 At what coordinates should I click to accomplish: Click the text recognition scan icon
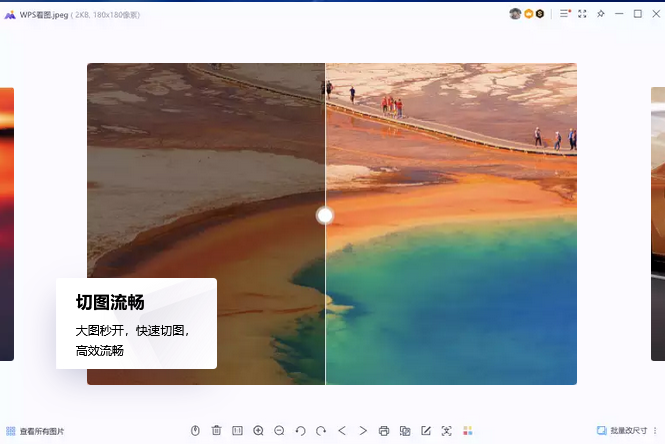point(446,431)
